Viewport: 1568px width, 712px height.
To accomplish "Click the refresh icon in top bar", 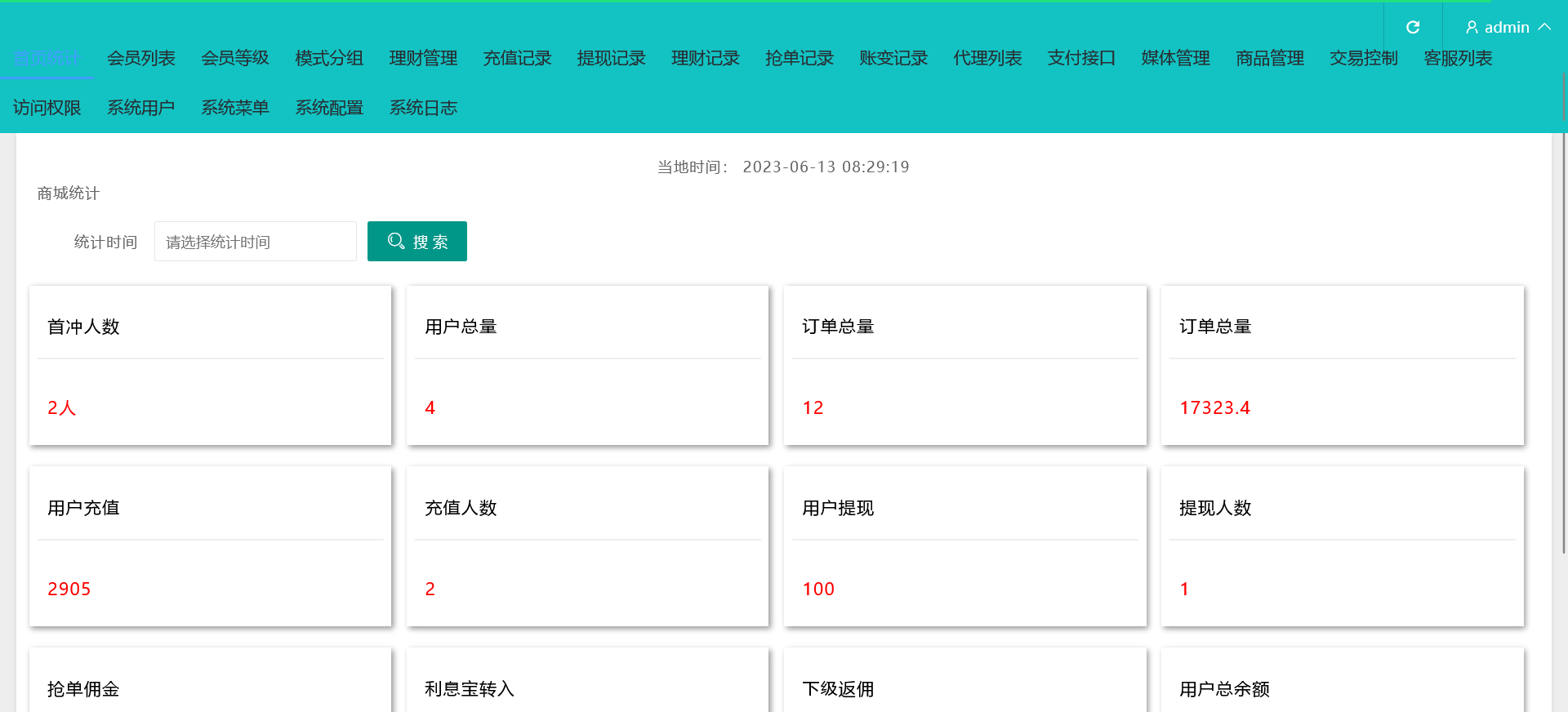I will tap(1413, 27).
